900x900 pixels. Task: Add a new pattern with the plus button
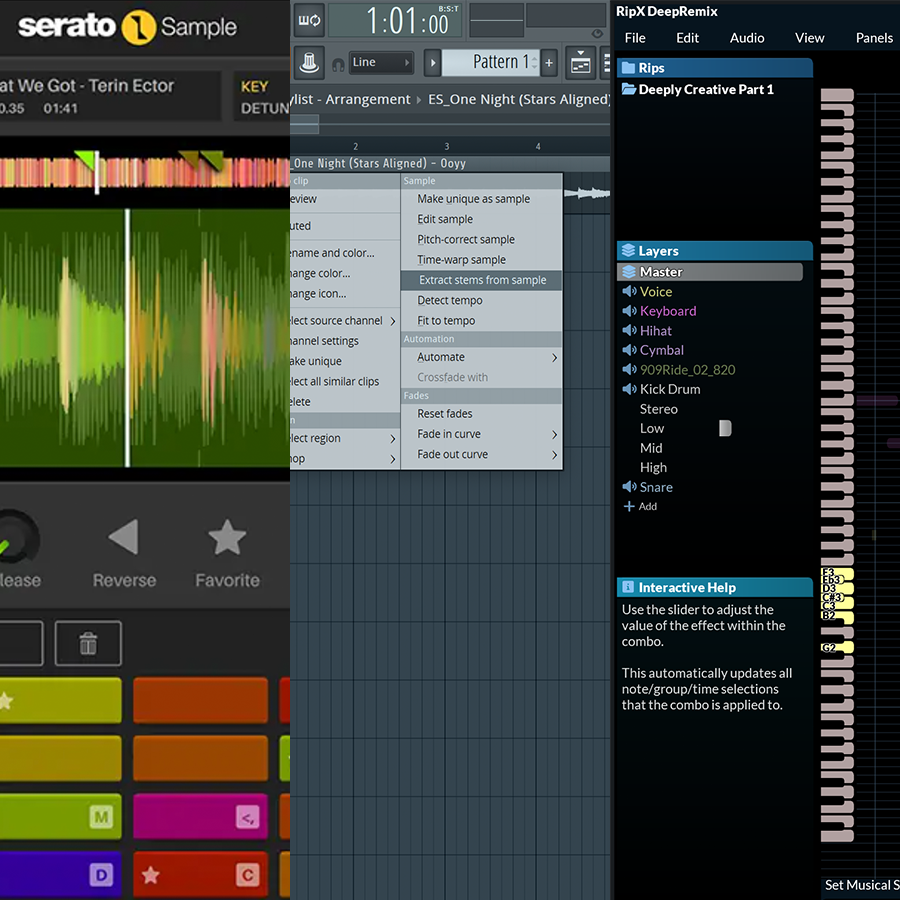[x=549, y=62]
